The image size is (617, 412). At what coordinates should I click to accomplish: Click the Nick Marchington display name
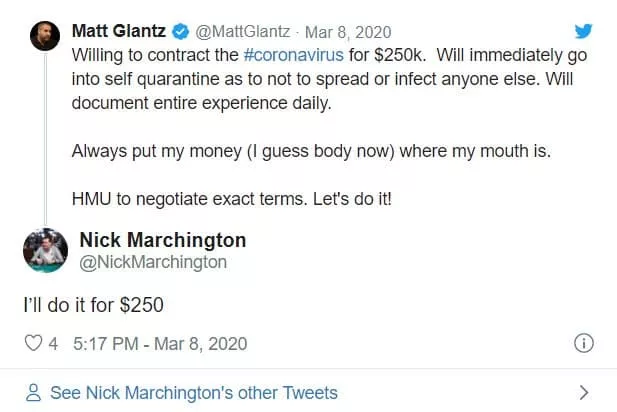coord(162,241)
